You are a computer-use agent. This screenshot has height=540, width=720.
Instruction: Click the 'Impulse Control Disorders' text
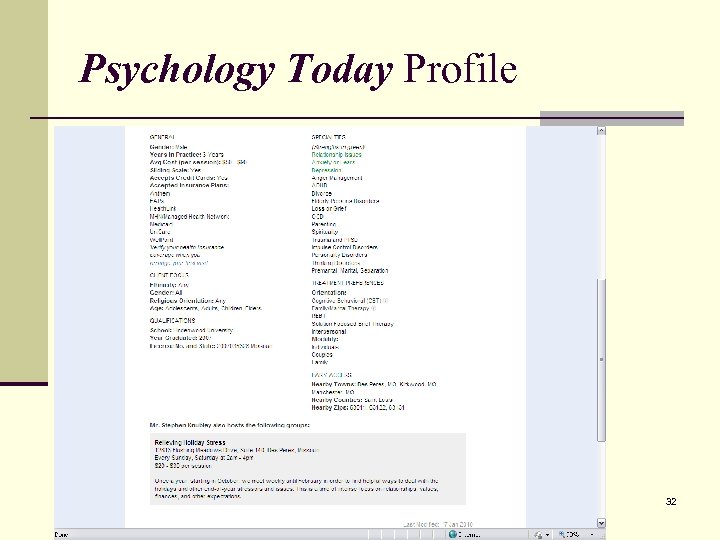(x=345, y=247)
